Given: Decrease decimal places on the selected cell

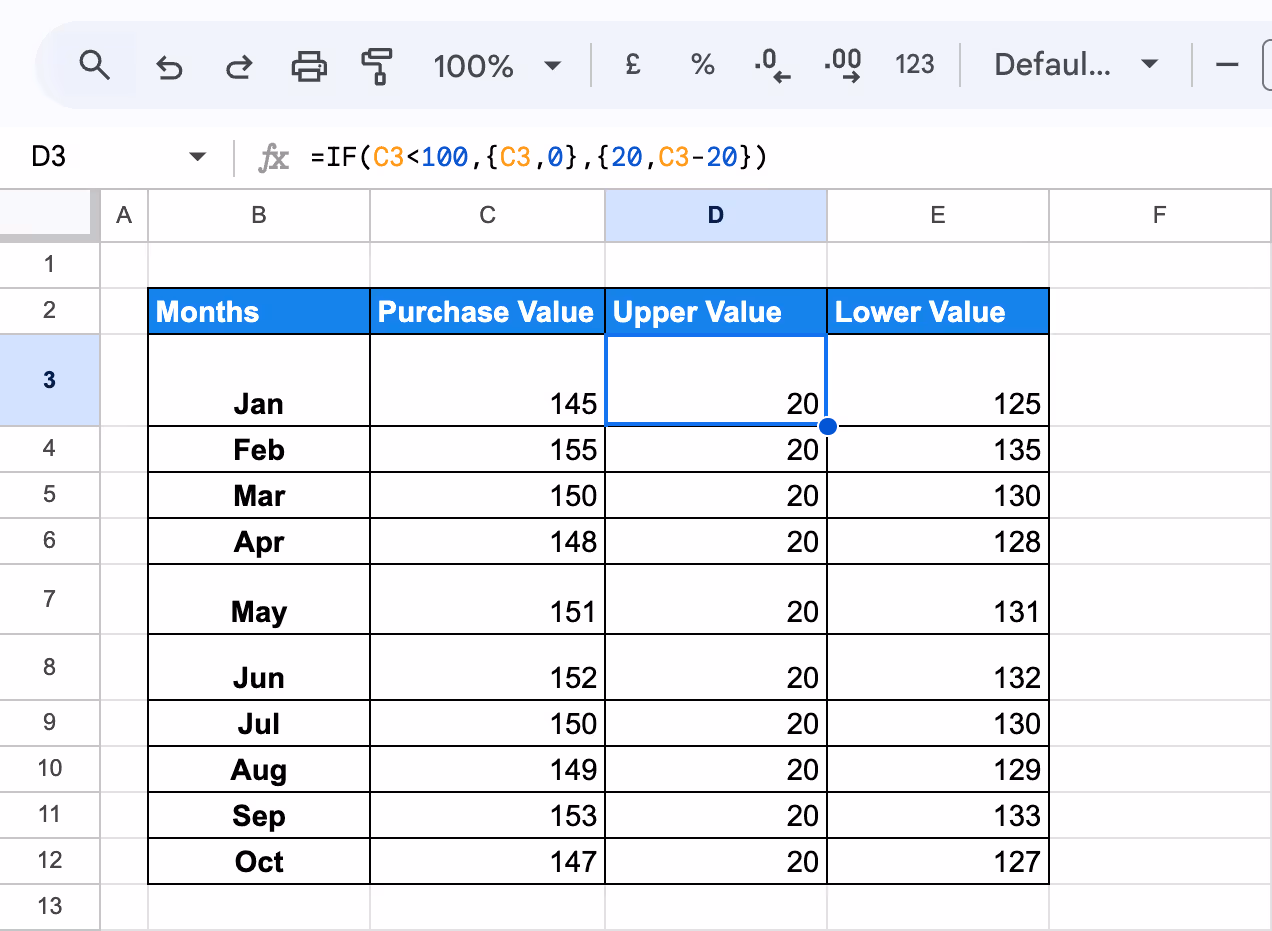Looking at the screenshot, I should click(x=772, y=66).
